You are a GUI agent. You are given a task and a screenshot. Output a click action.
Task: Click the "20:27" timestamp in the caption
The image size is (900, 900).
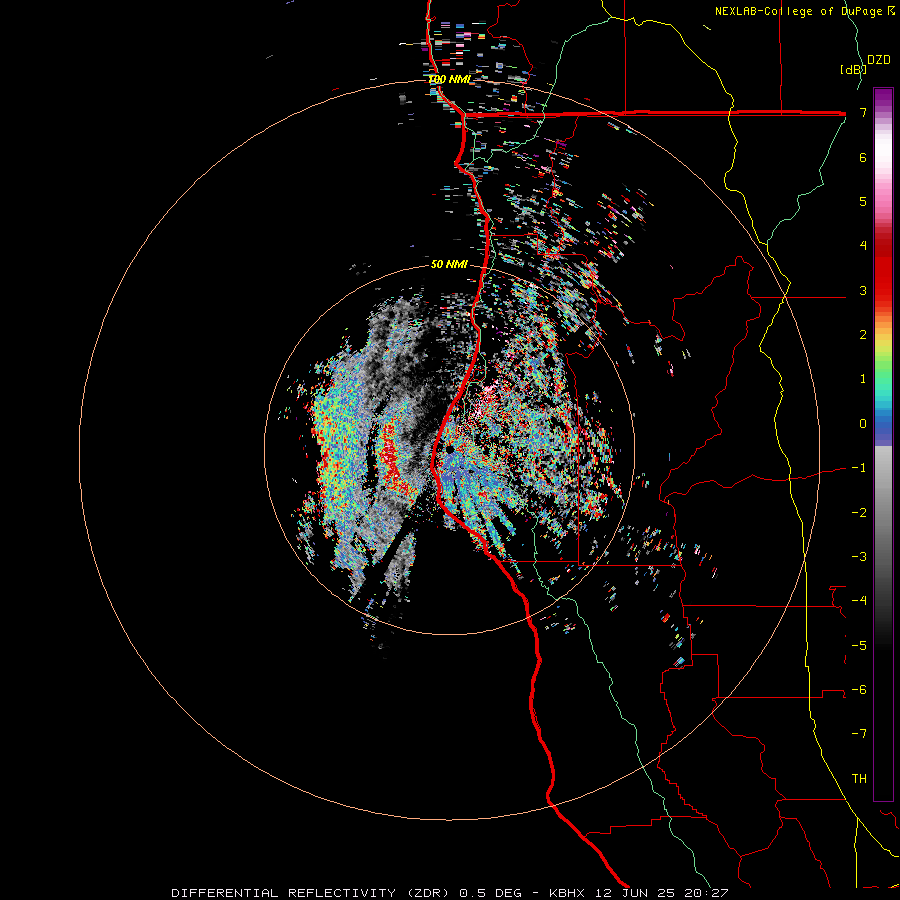[706, 893]
